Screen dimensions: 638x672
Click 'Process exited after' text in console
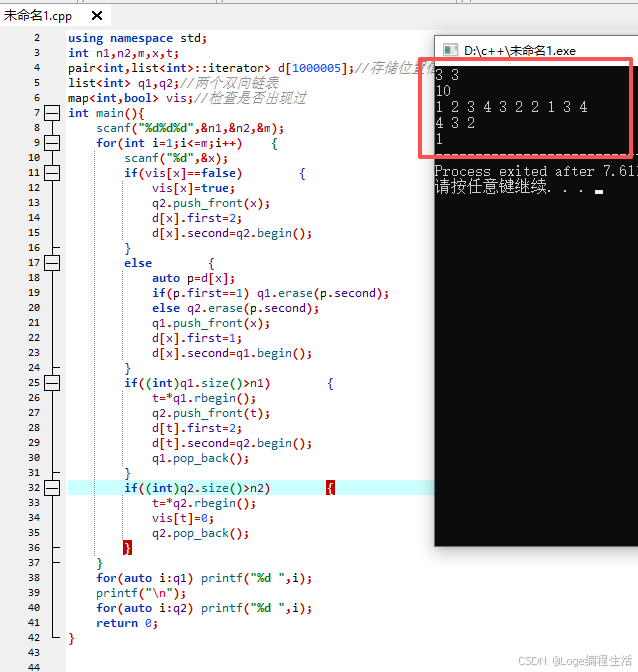514,171
